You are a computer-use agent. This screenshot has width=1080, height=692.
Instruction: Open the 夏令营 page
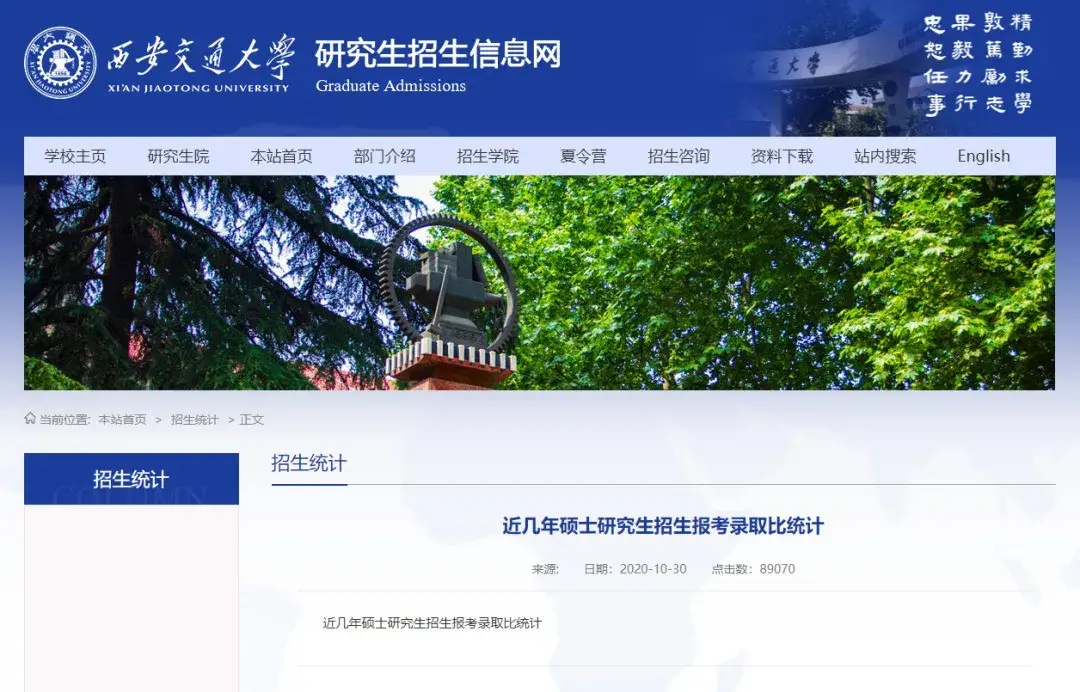(585, 155)
